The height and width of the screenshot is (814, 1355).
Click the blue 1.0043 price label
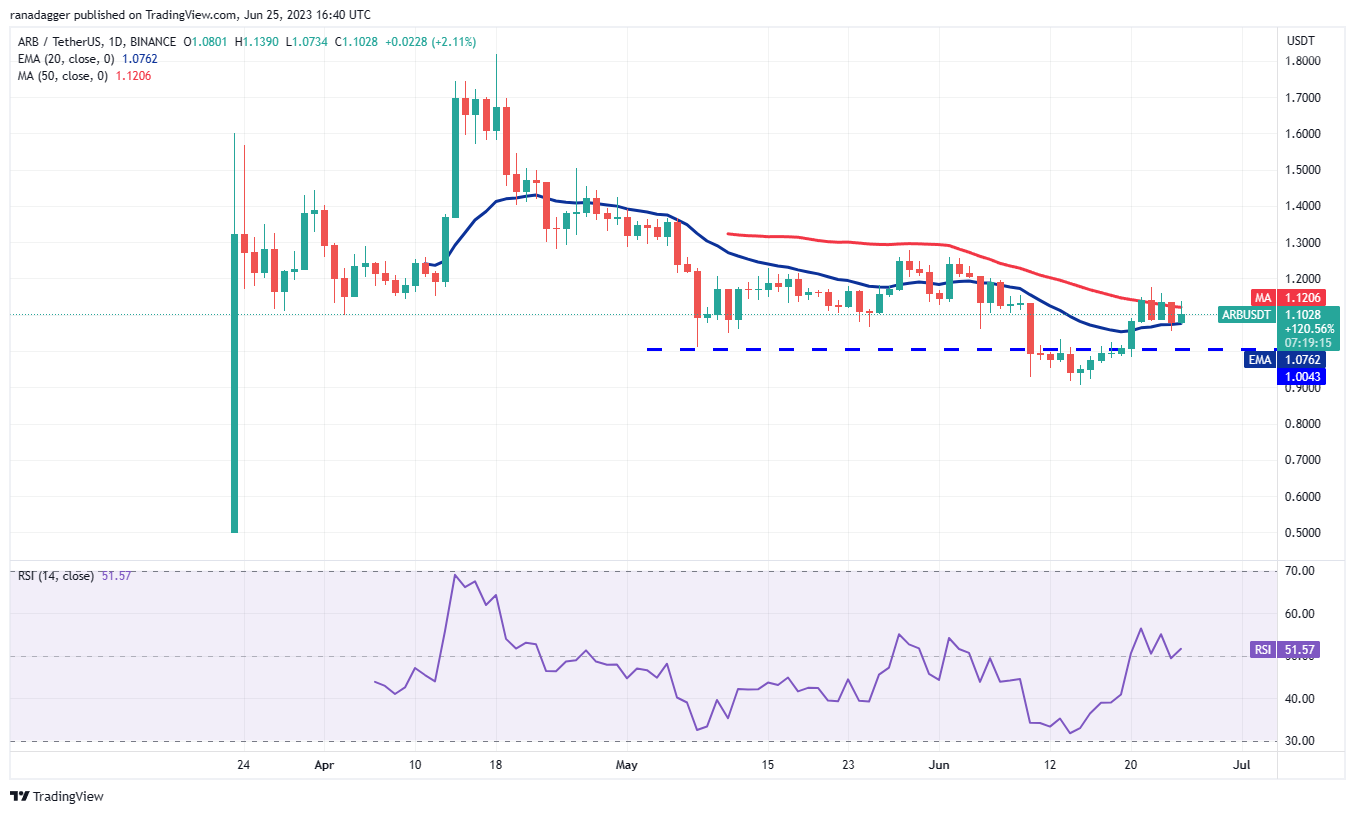coord(1298,376)
